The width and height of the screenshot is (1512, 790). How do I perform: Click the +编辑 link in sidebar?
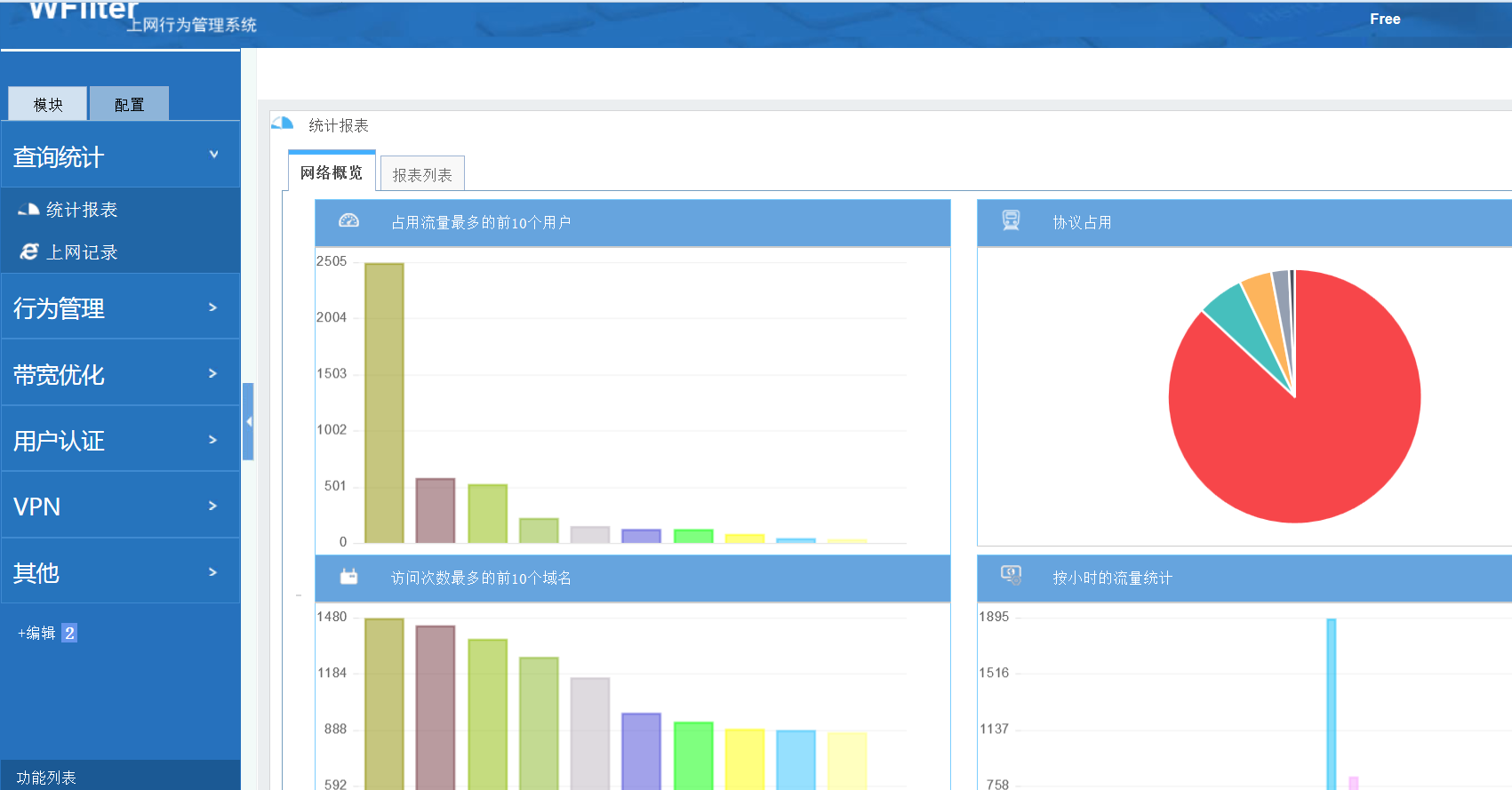click(x=37, y=633)
